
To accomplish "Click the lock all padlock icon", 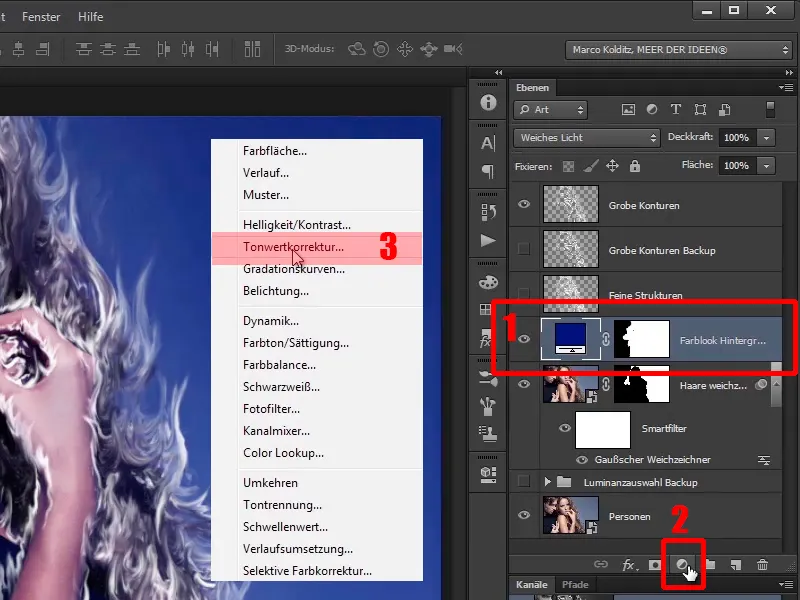I will click(634, 166).
